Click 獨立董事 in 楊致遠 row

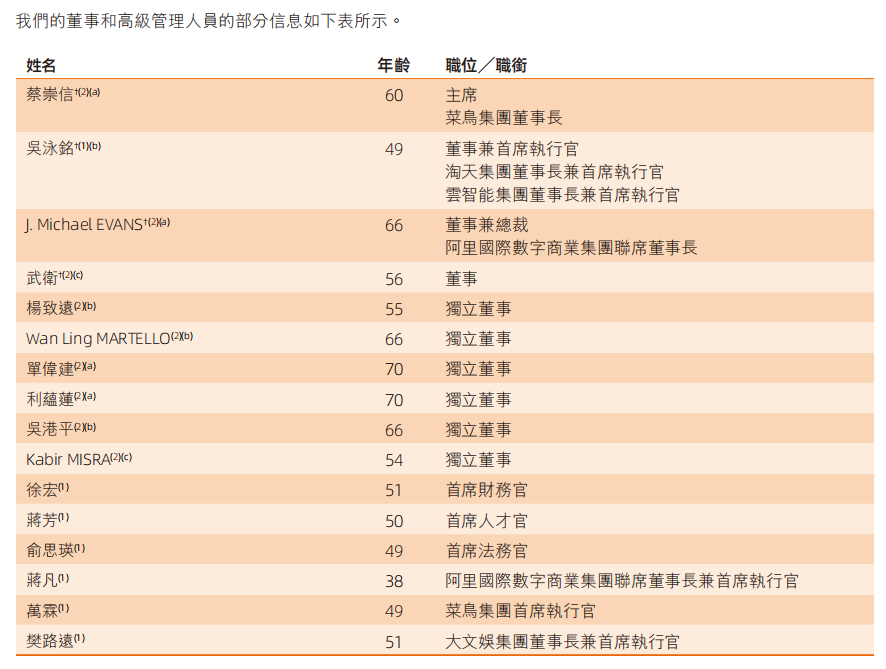click(x=478, y=309)
